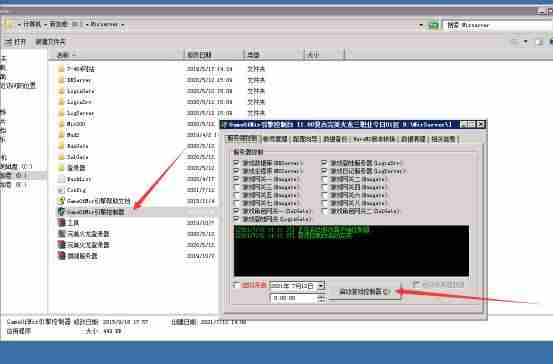This screenshot has width=553, height=364.
Task: Click the refresh icon beside address bar
Action: pos(433,25)
